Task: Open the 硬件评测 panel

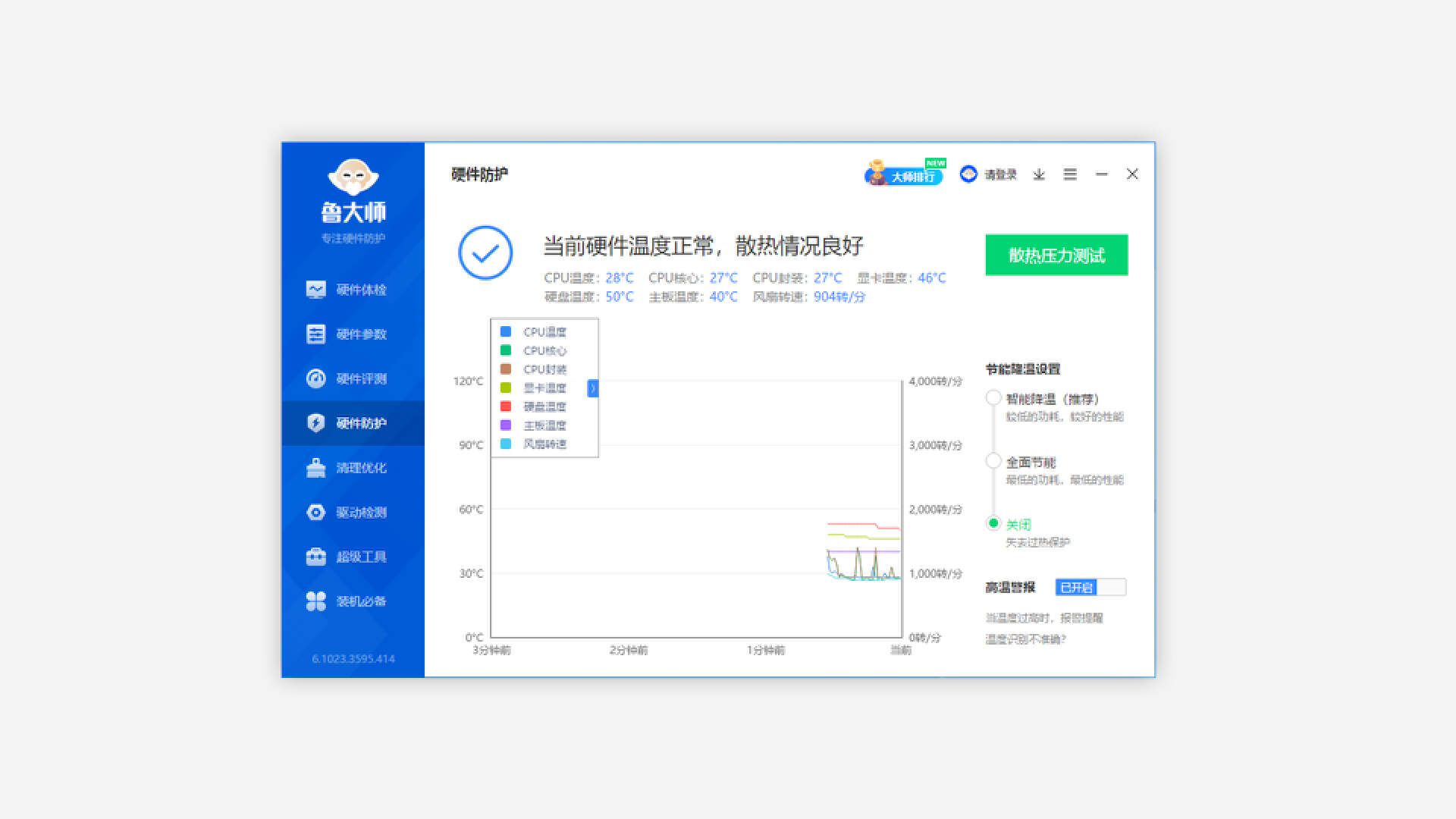Action: [353, 378]
